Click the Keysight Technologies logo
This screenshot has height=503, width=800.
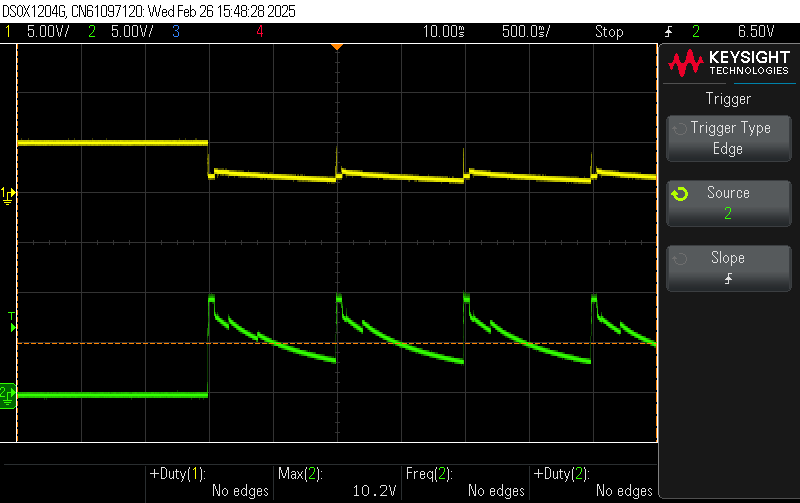coord(729,63)
